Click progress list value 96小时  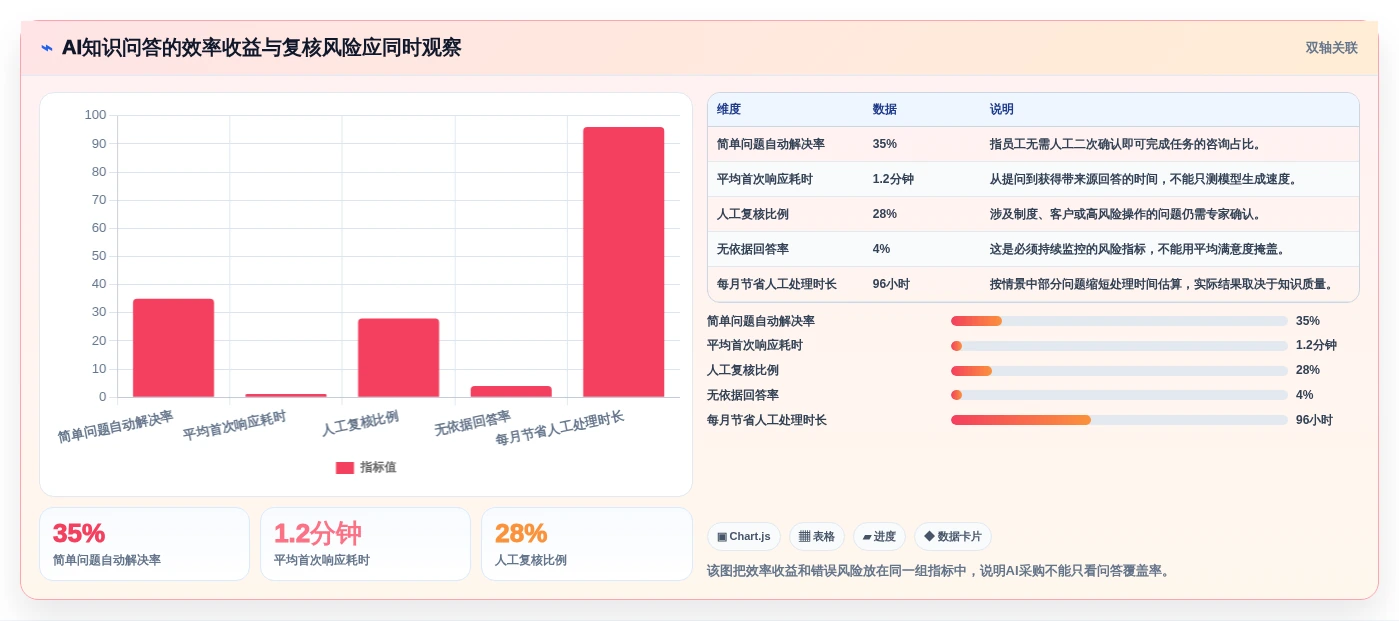pyautogui.click(x=1315, y=420)
